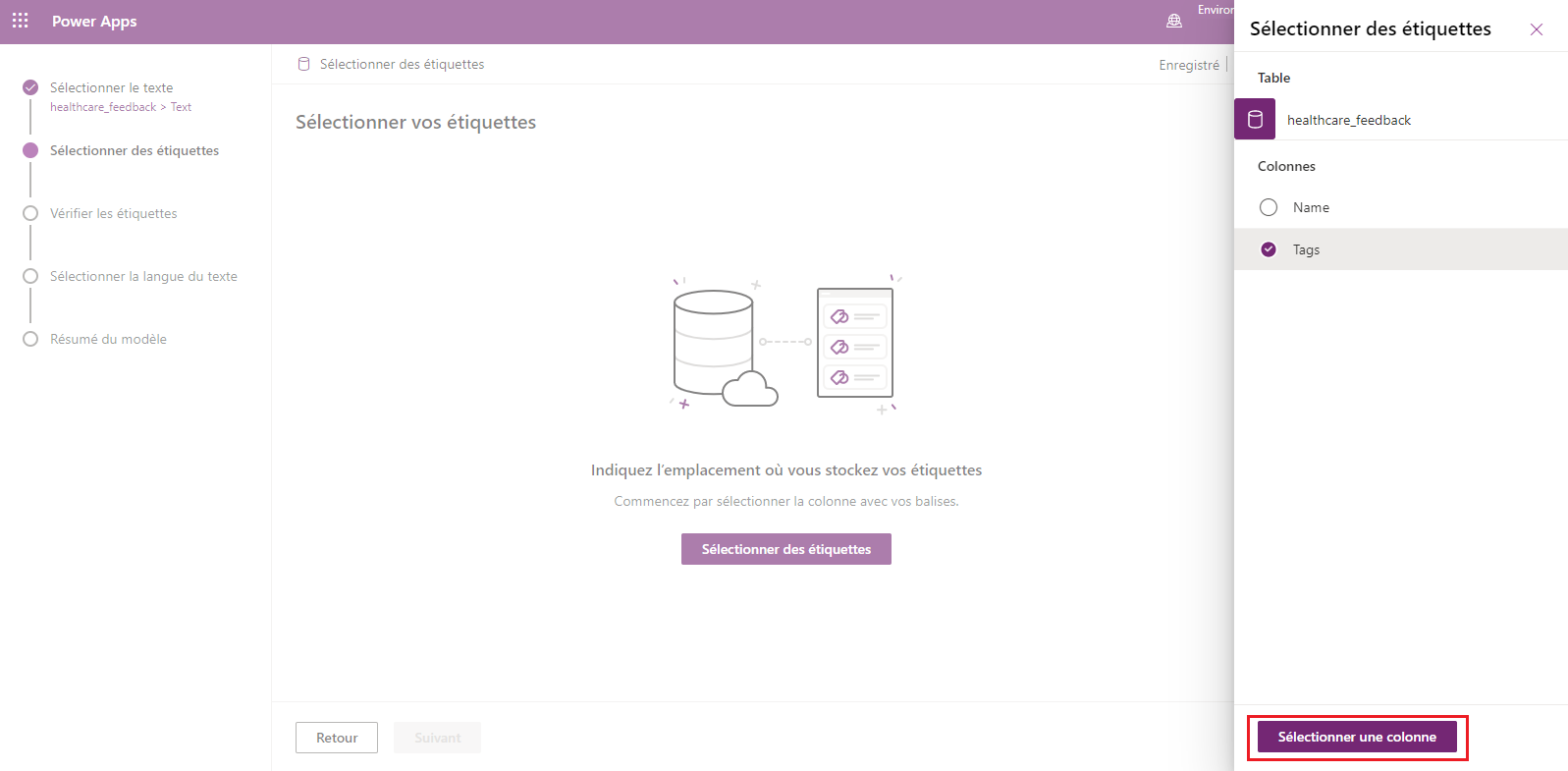Click the active Sélectionner des étiquettes step dot

click(30, 150)
